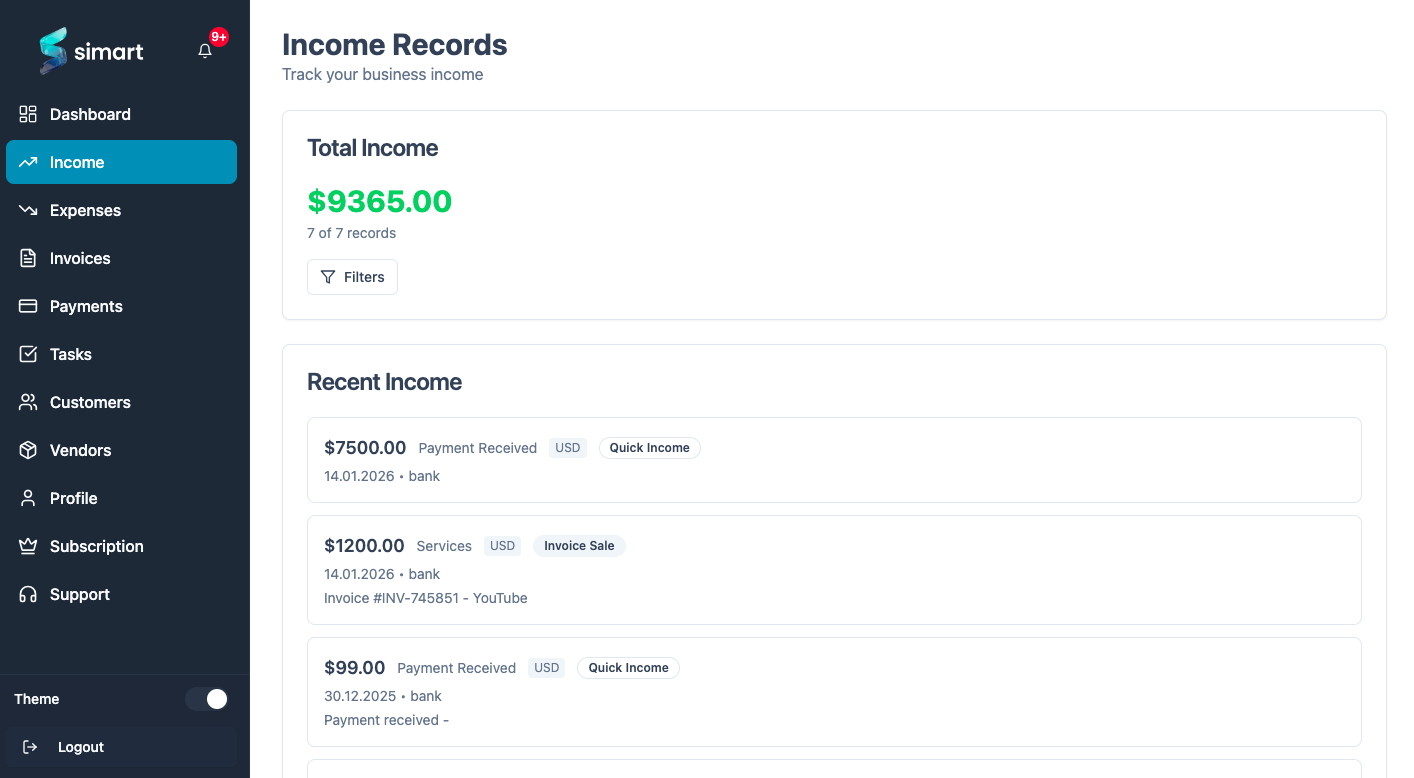Image resolution: width=1414 pixels, height=778 pixels.
Task: Click the Income Records heading
Action: point(395,45)
